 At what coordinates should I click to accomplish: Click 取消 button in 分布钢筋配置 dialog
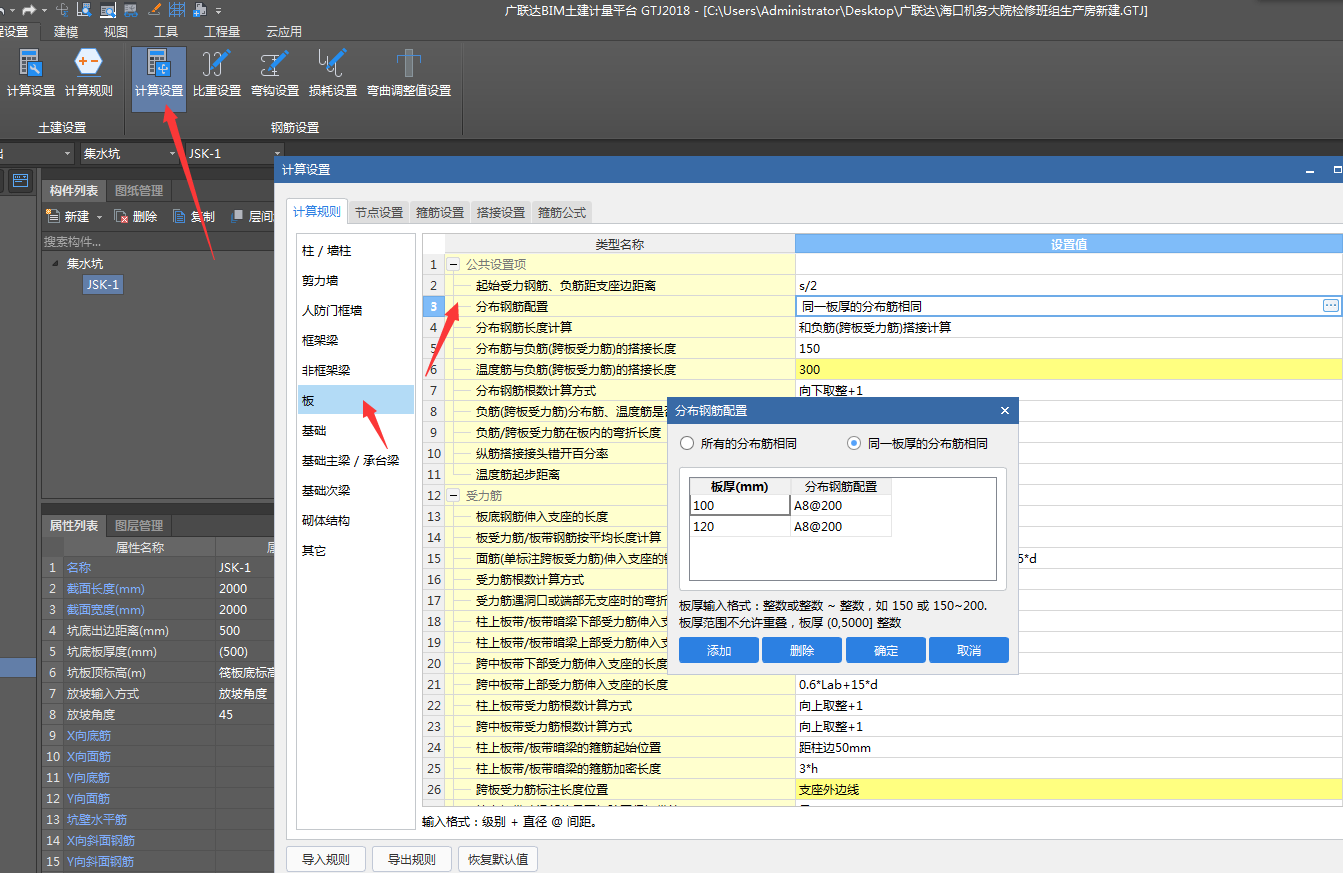click(x=969, y=650)
